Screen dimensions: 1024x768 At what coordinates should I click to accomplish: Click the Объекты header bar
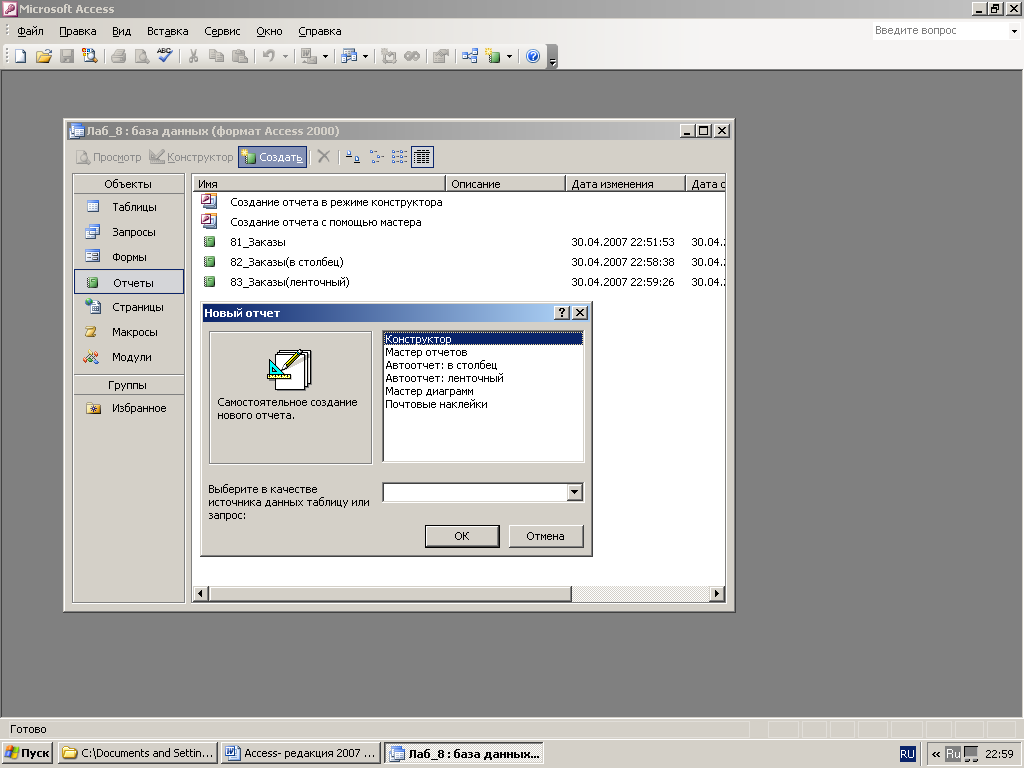tap(129, 184)
